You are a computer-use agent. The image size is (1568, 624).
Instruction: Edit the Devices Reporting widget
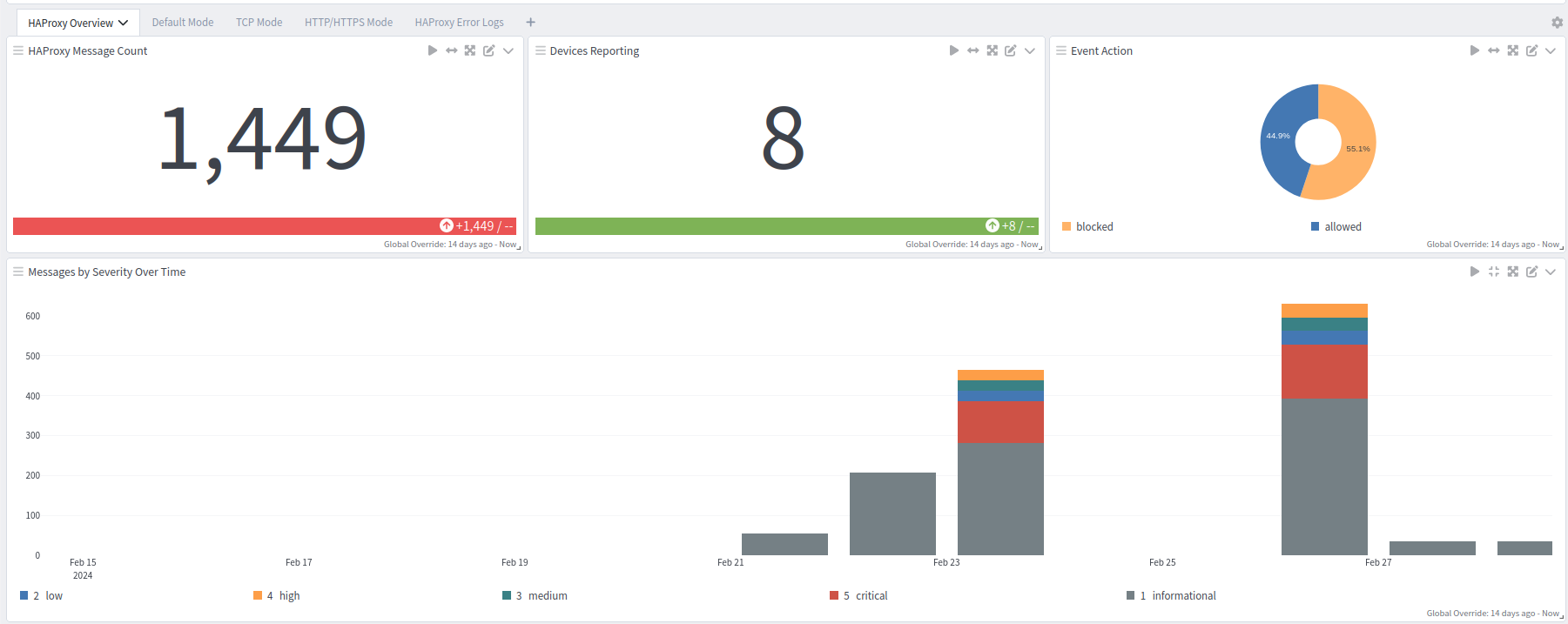point(1011,50)
